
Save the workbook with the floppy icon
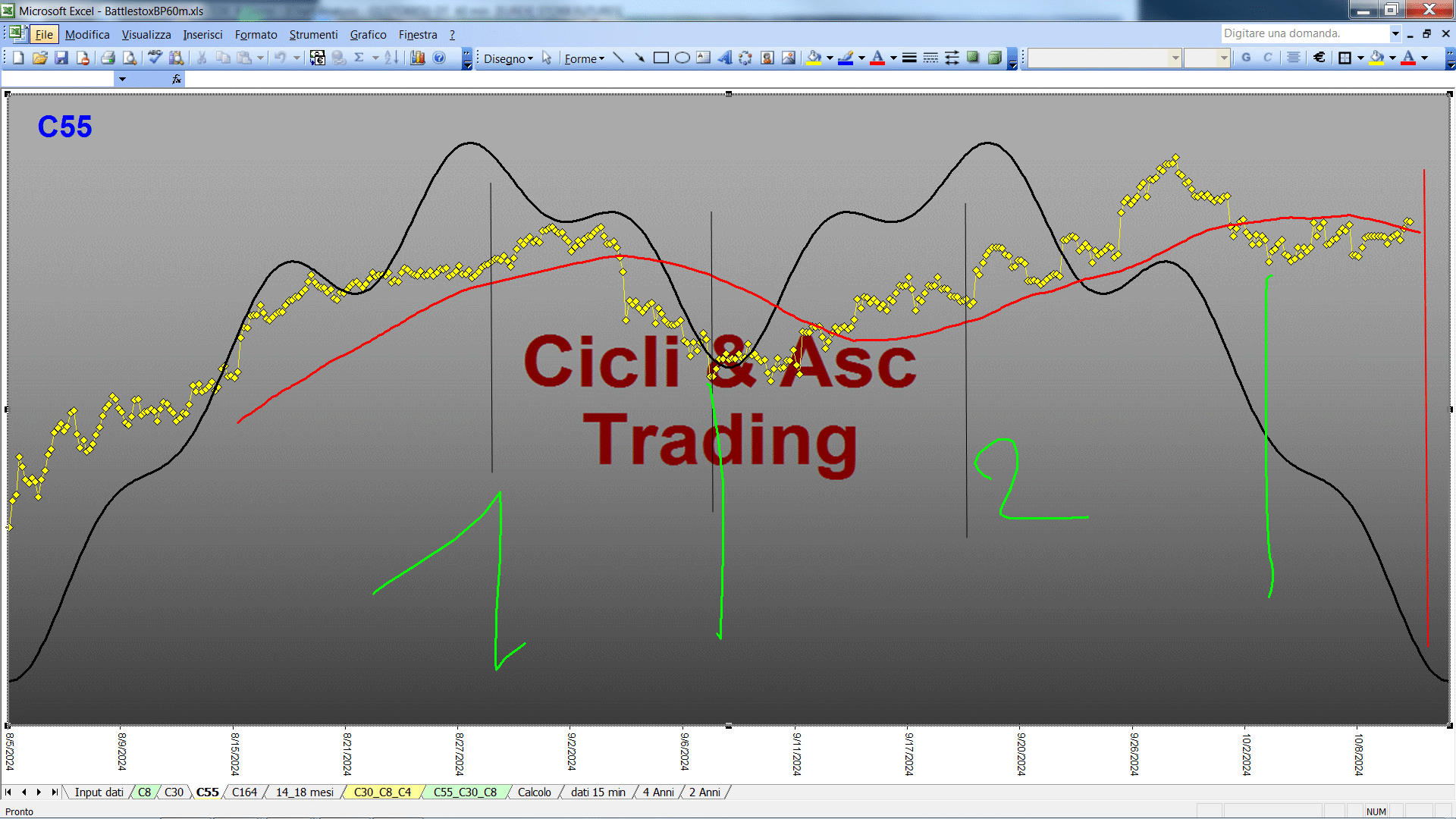click(x=61, y=58)
